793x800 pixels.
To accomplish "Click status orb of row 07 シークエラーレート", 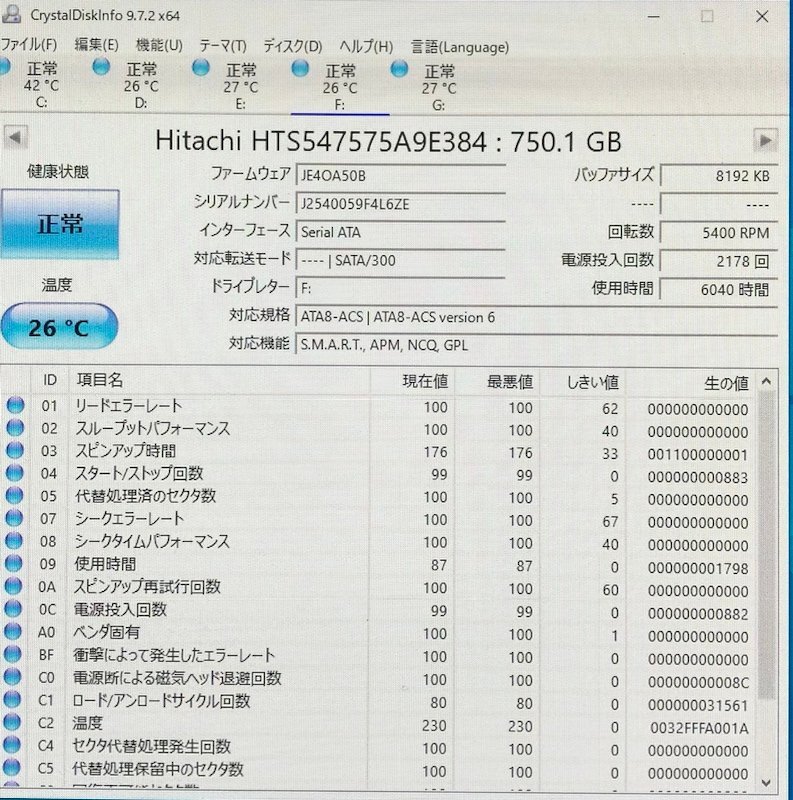I will tap(14, 518).
